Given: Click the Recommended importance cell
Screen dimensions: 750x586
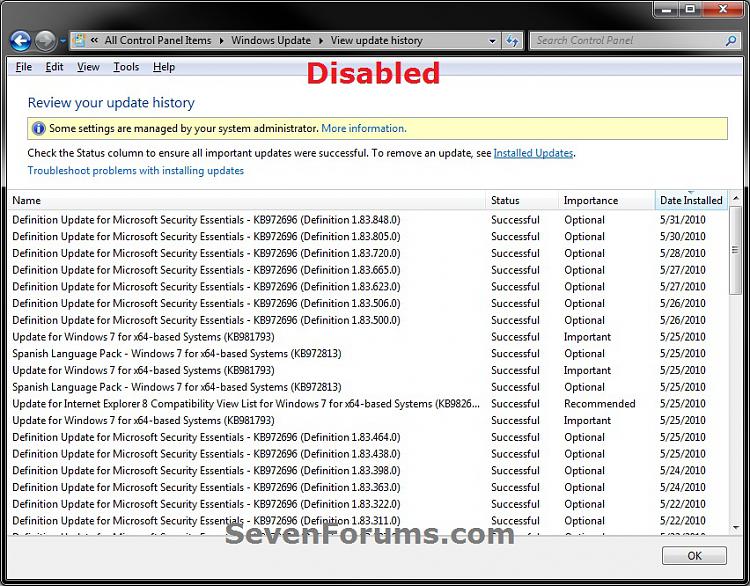Looking at the screenshot, I should click(599, 404).
